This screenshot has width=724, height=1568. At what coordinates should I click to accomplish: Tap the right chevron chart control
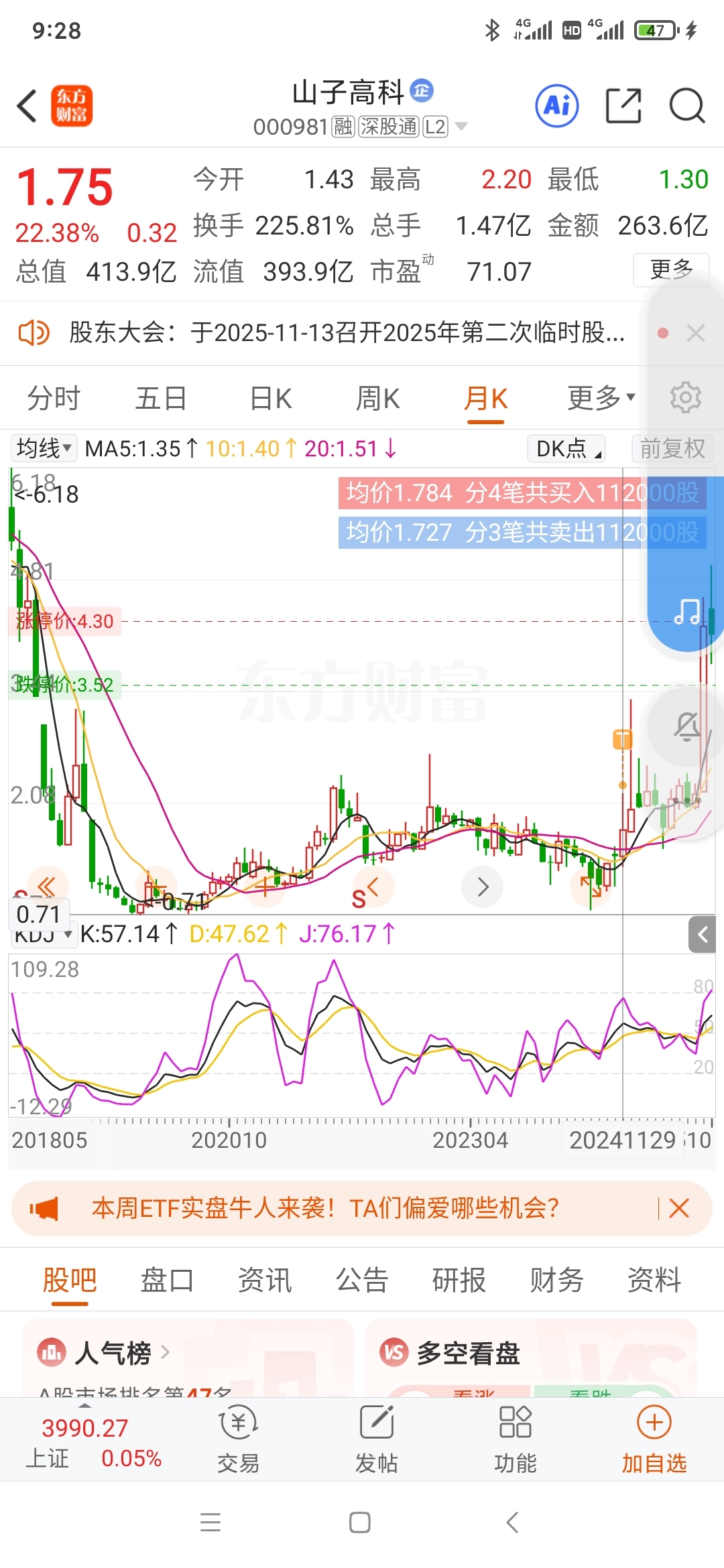pyautogui.click(x=483, y=887)
